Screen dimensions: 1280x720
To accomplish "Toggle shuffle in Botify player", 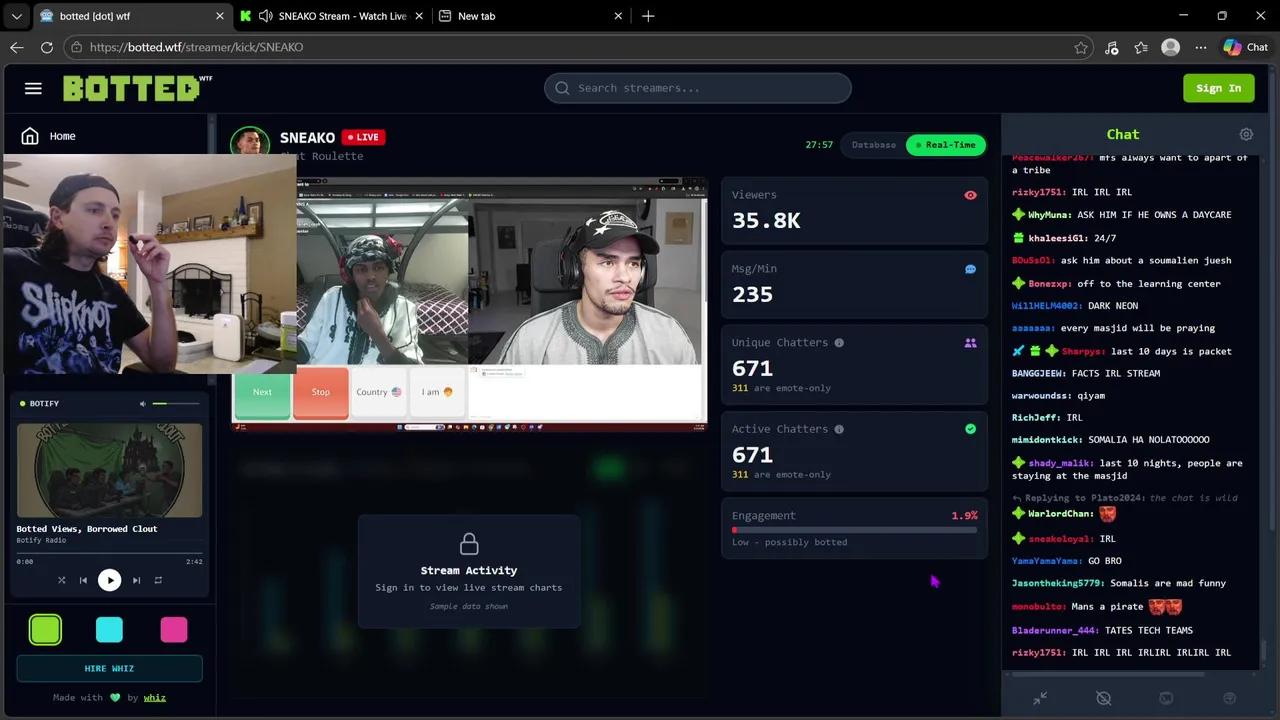I will pos(61,580).
